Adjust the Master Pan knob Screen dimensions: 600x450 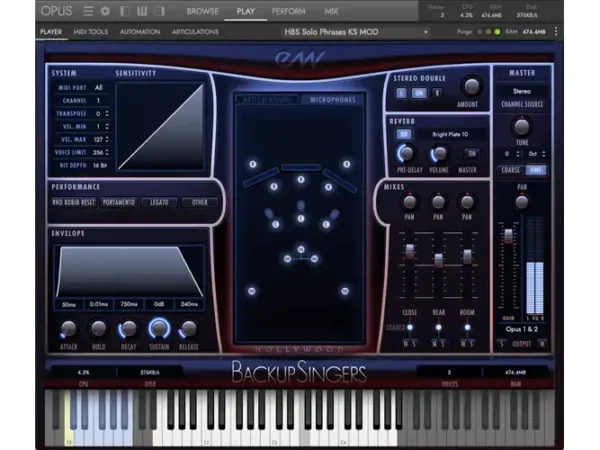coord(522,202)
